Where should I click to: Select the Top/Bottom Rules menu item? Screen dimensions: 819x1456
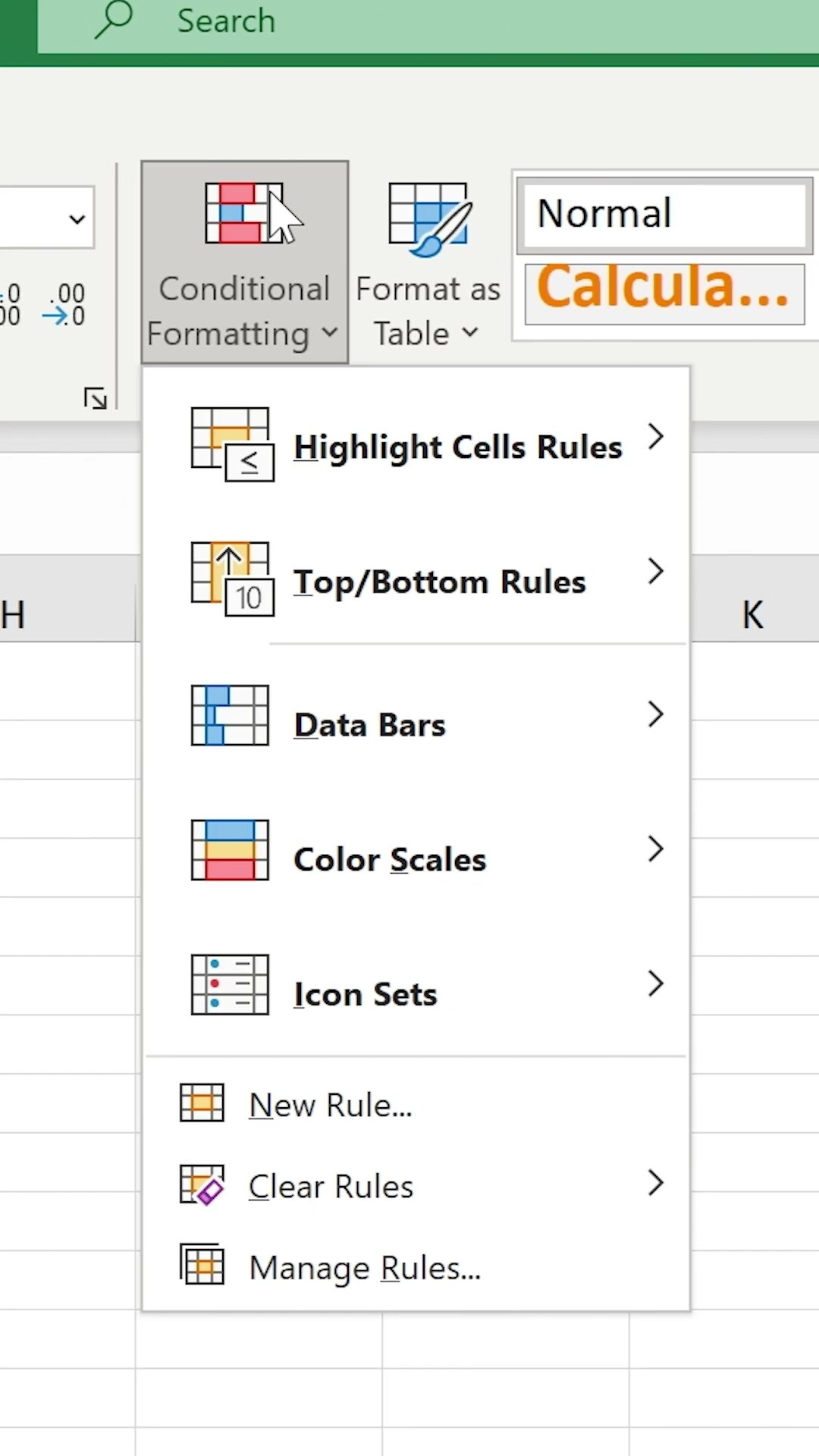[440, 582]
